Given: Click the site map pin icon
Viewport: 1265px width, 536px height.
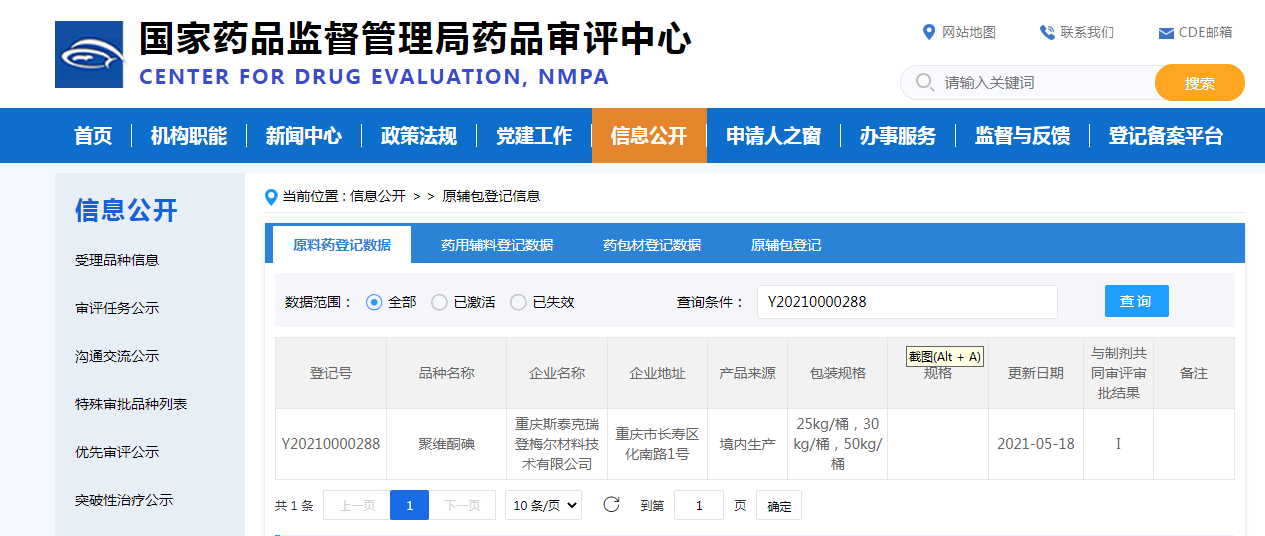Looking at the screenshot, I should 928,32.
